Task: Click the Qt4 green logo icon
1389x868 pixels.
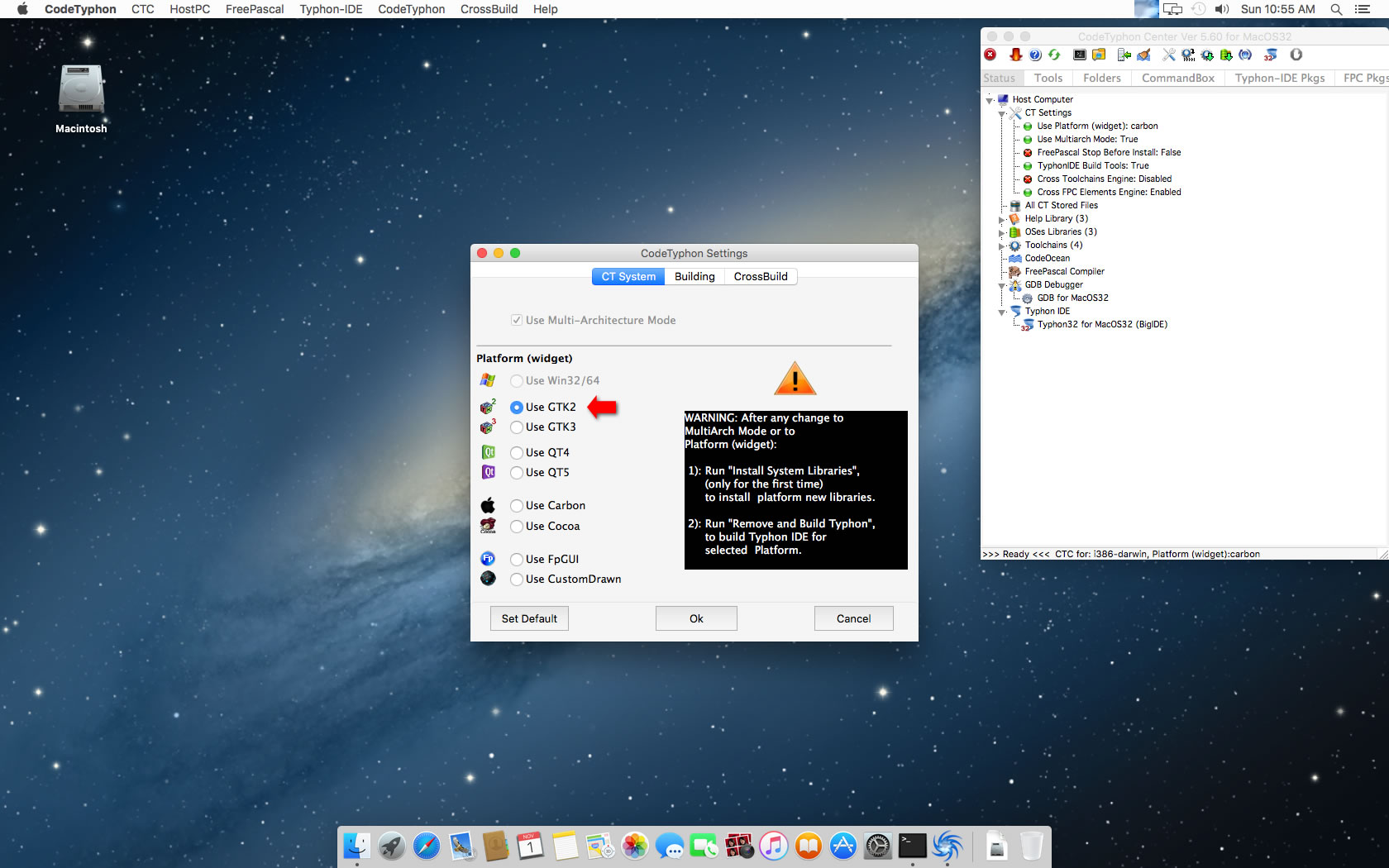Action: [x=489, y=452]
